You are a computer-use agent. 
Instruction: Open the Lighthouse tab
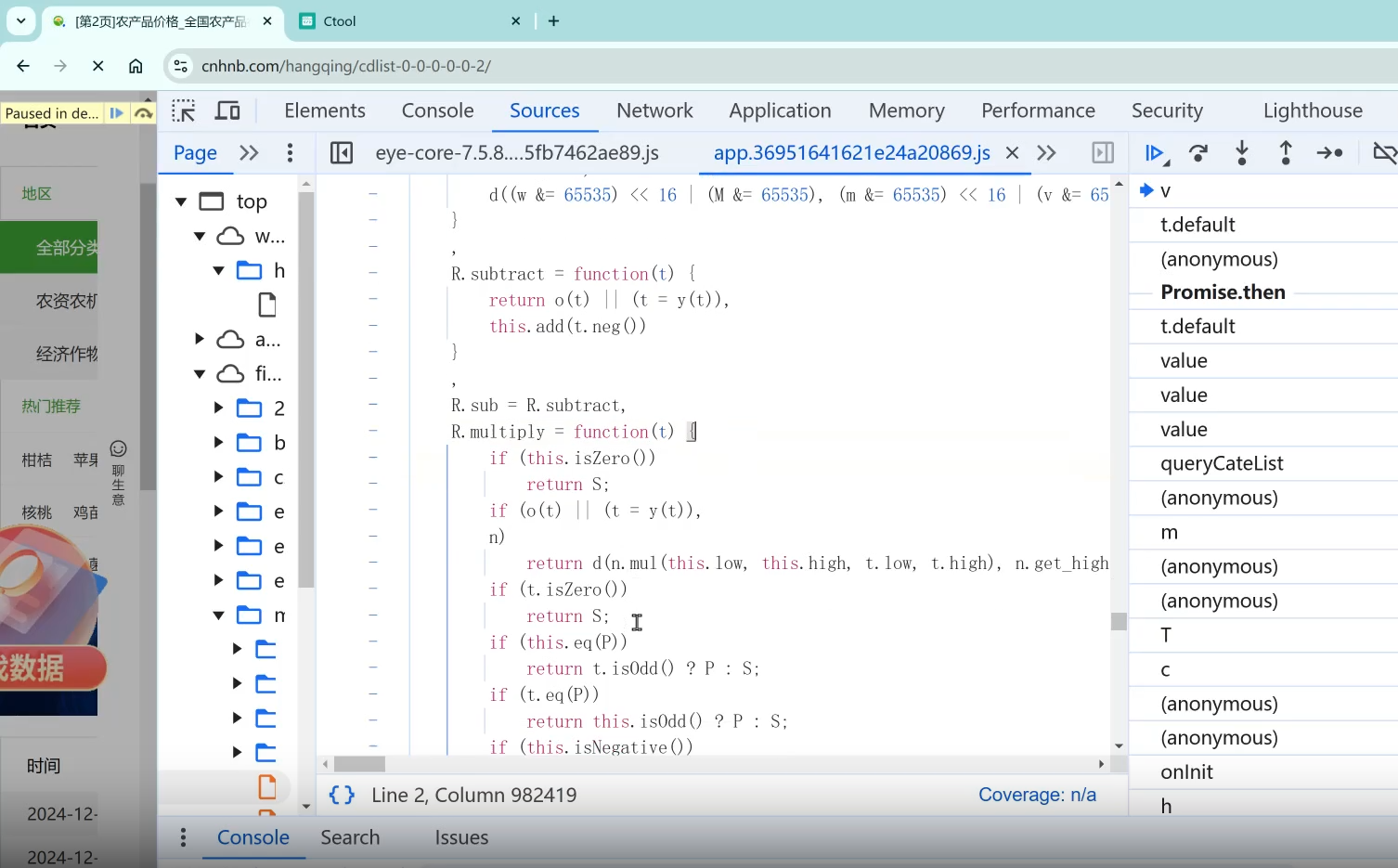point(1313,110)
